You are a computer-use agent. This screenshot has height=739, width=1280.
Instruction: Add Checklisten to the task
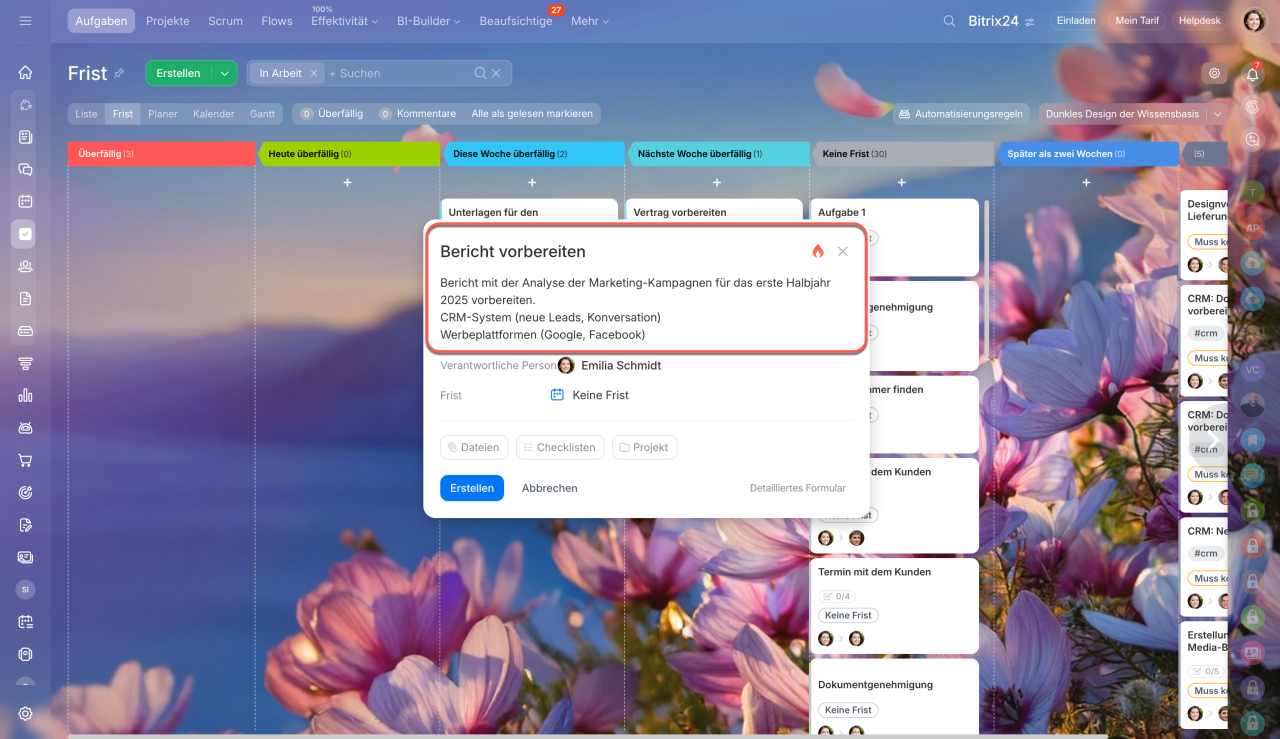point(560,447)
